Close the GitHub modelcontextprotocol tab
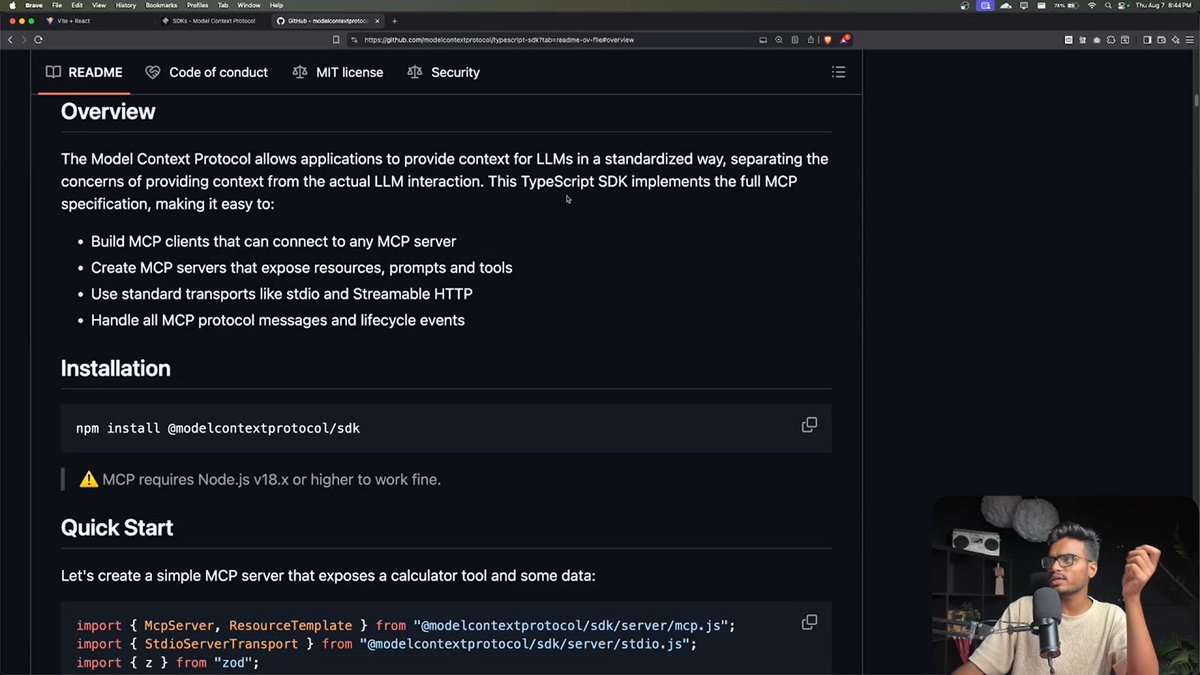This screenshot has width=1200, height=675. pyautogui.click(x=377, y=20)
